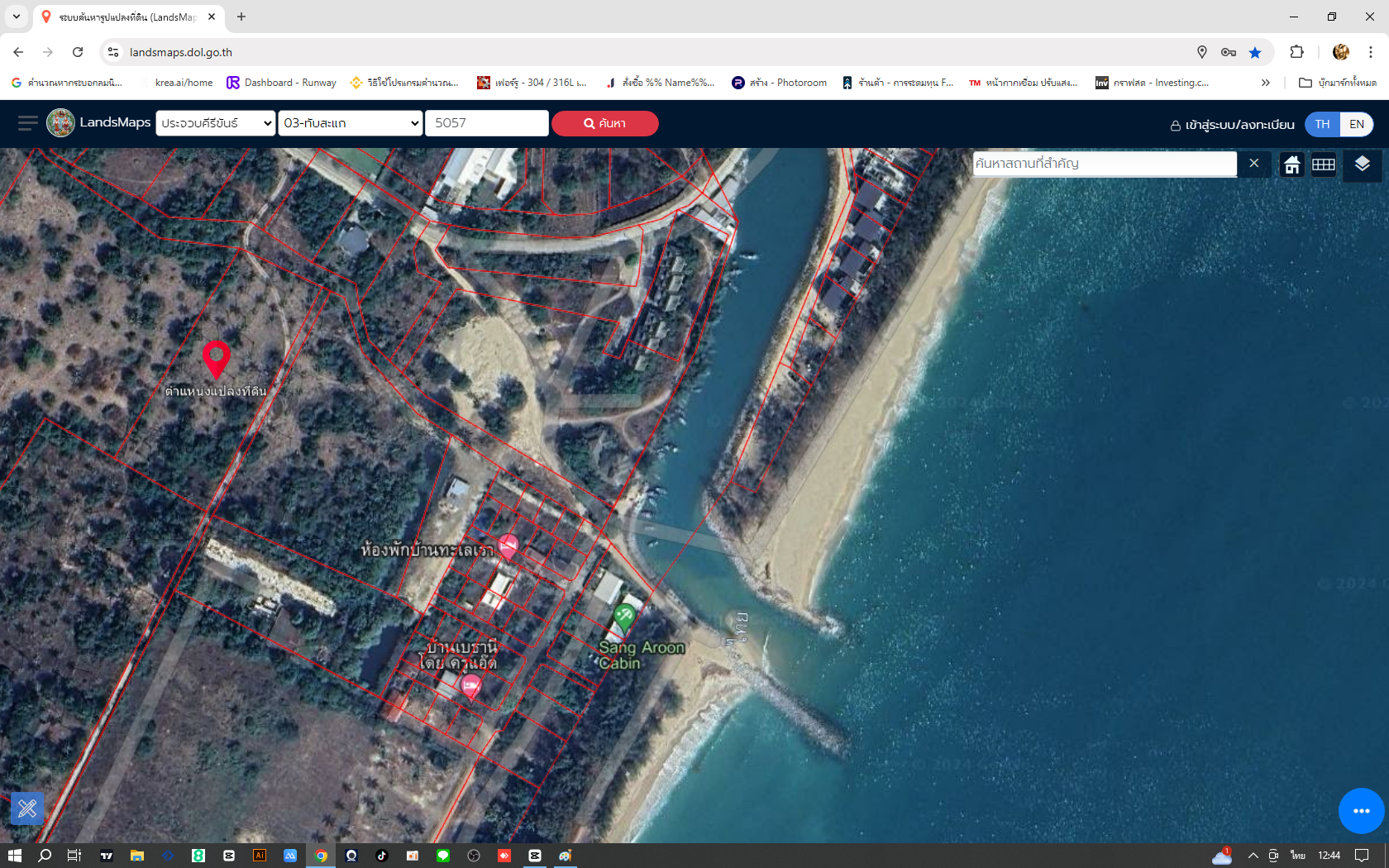Open the blue chat bubble button

pos(1361,811)
